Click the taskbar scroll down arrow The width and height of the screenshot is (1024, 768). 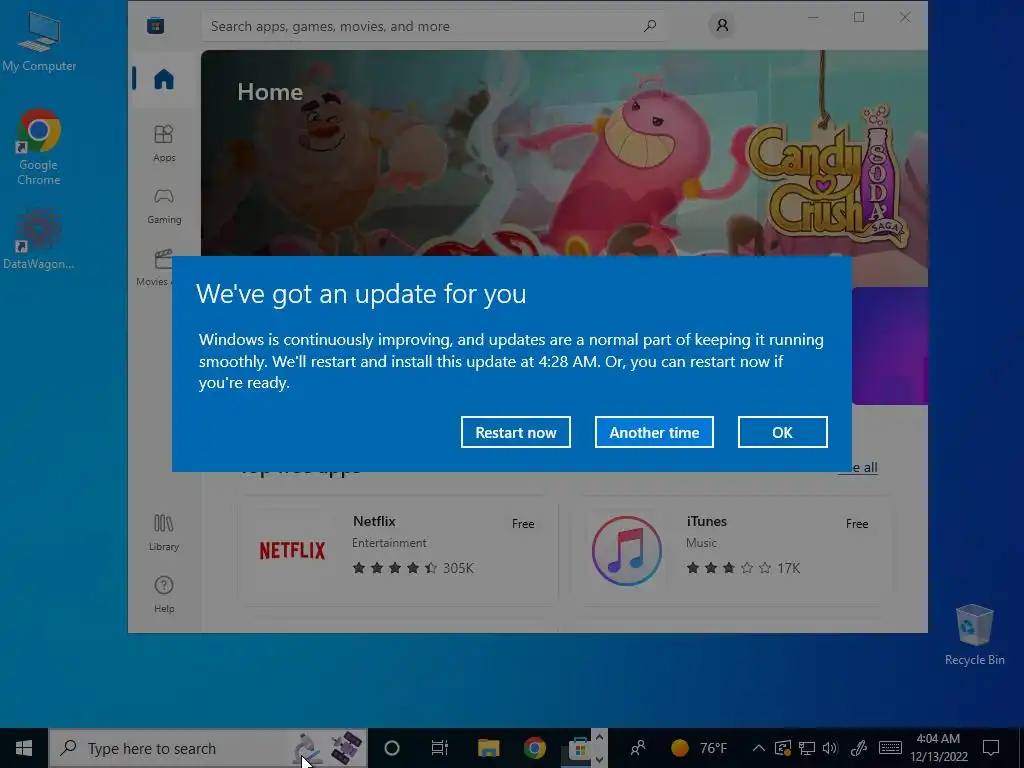click(600, 759)
